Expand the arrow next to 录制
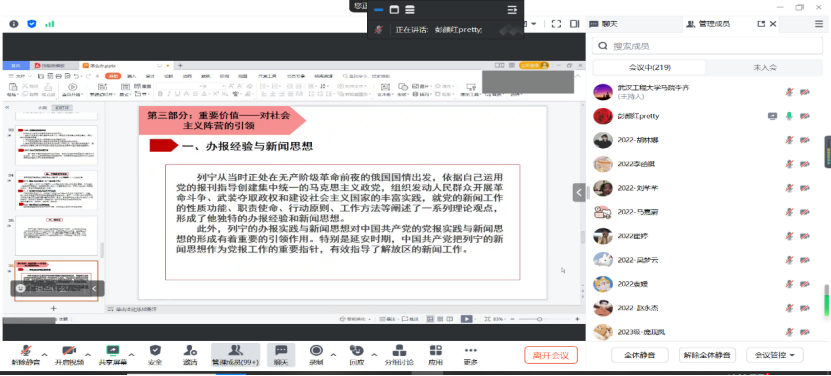This screenshot has height=376, width=831. (x=333, y=355)
